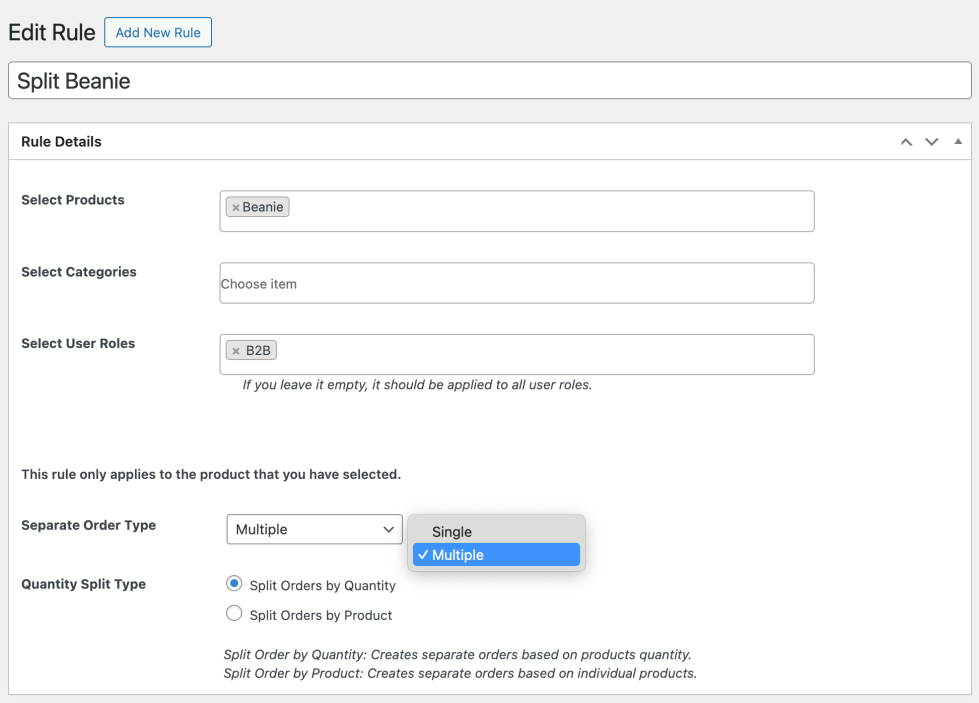Click the Add New Rule button
This screenshot has height=703, width=979.
(x=158, y=32)
